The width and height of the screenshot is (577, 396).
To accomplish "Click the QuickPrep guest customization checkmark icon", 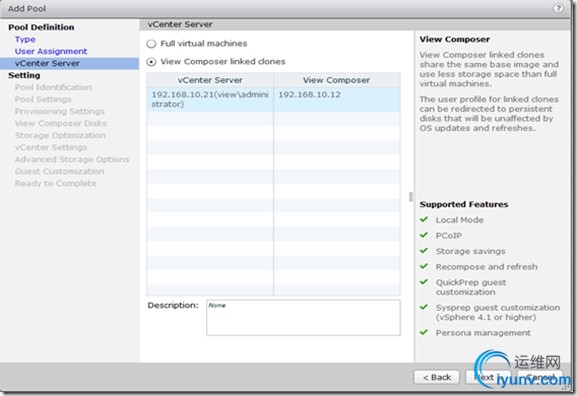I will point(424,282).
